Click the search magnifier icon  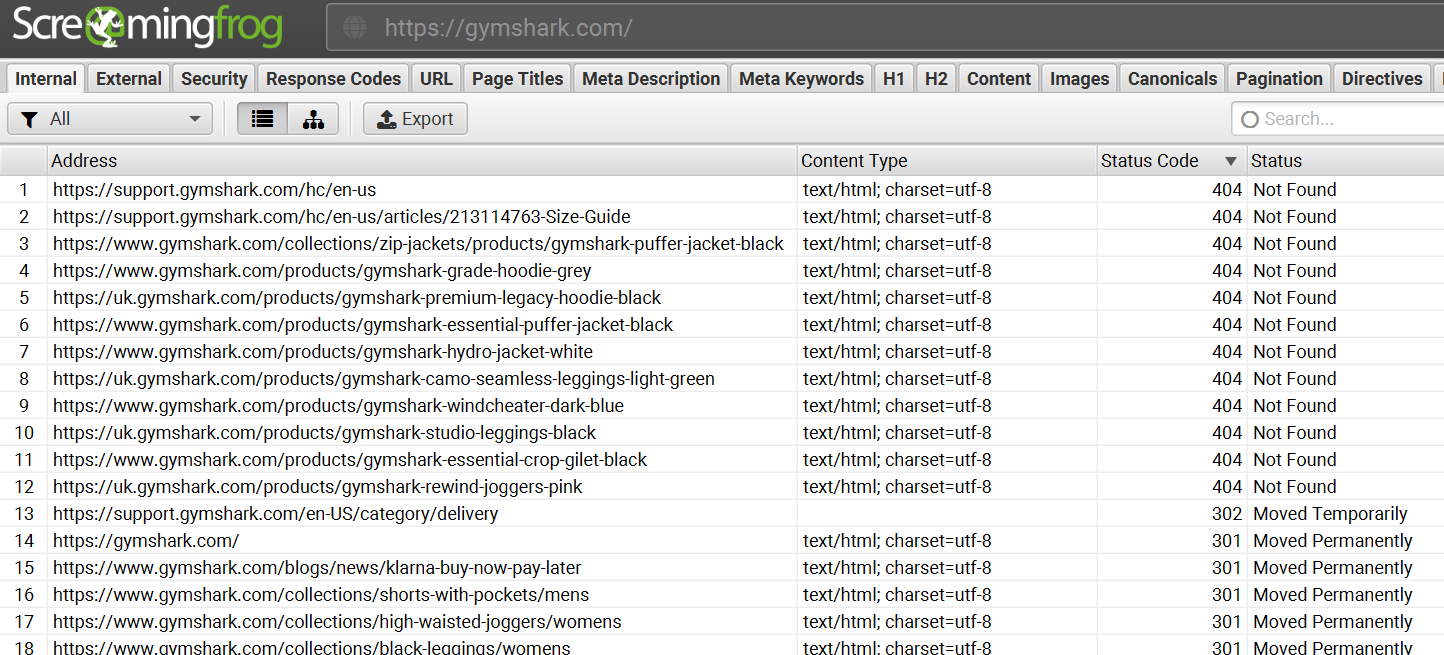pos(1249,119)
